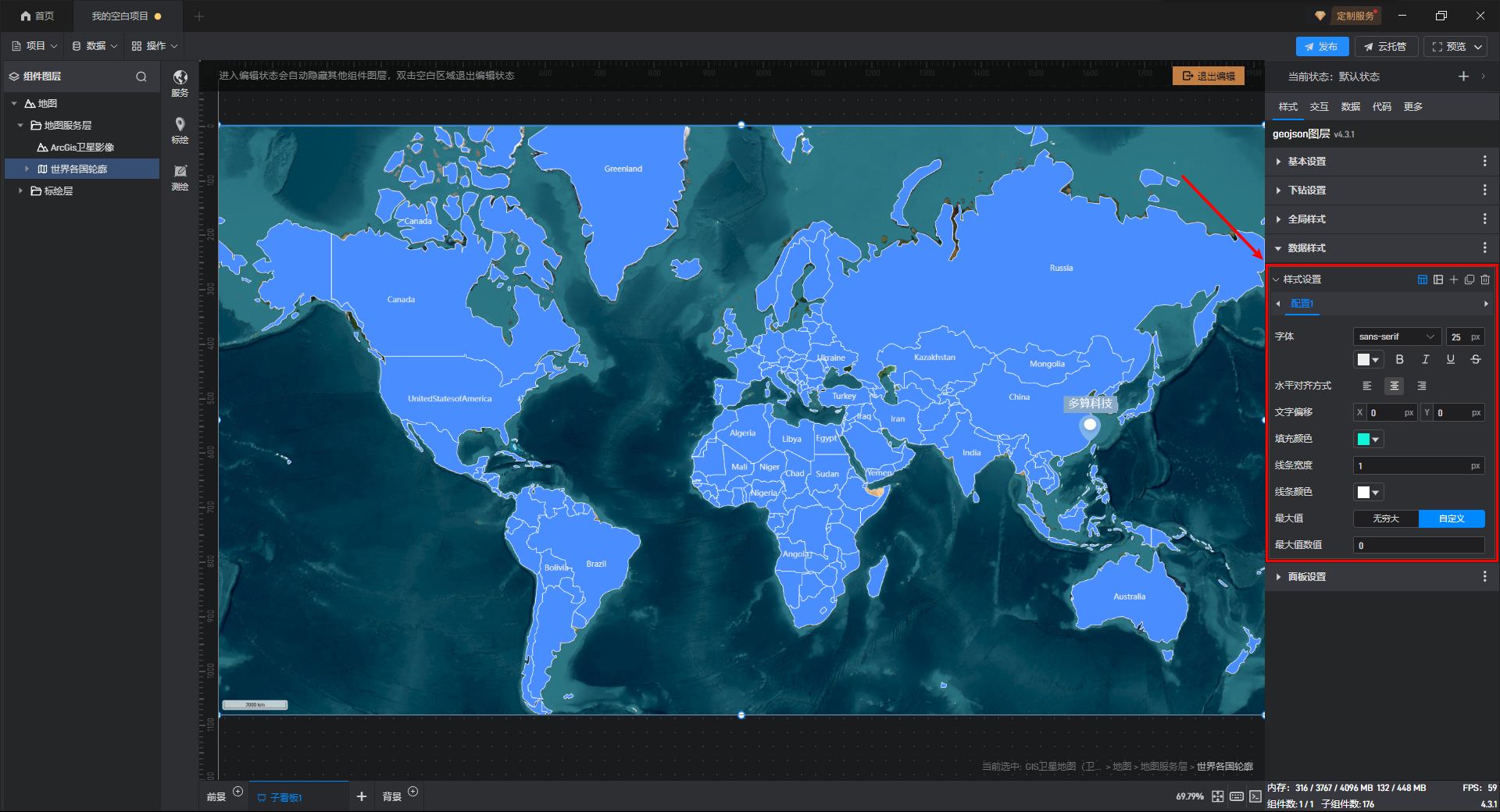Click the plus icon beside 背景
1500x812 pixels.
click(413, 792)
